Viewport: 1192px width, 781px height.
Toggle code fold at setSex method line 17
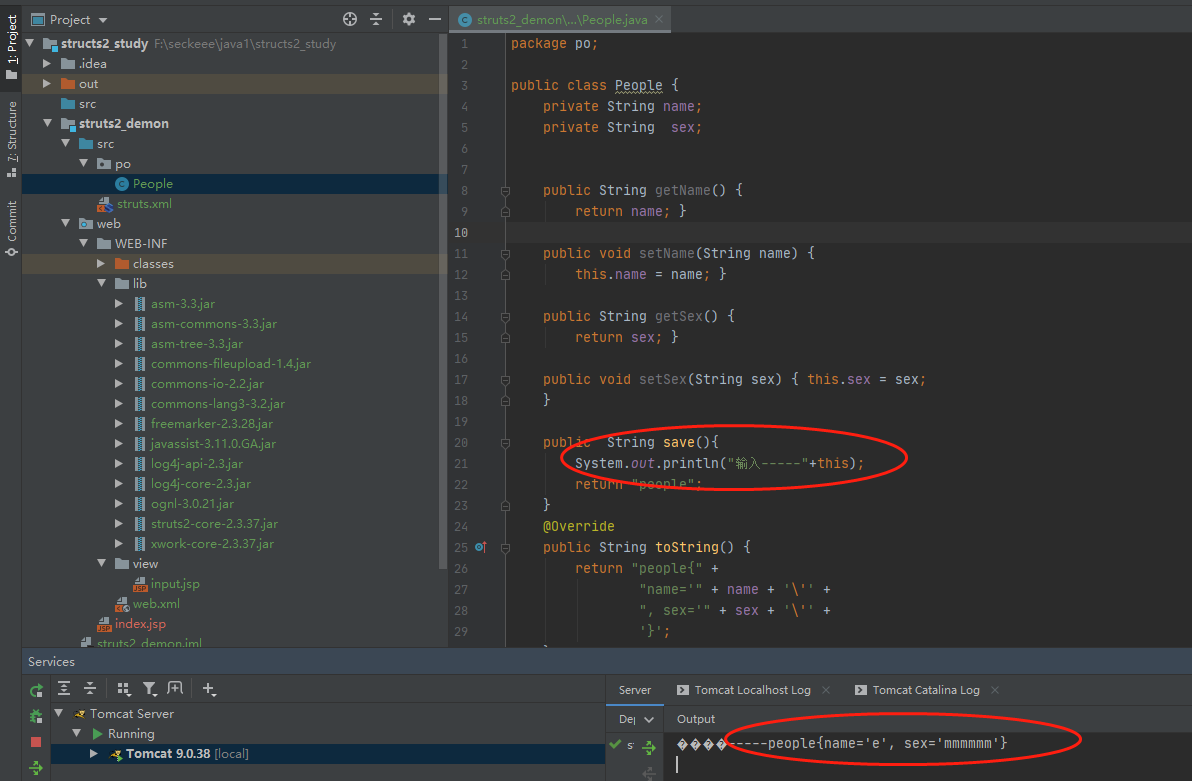(505, 379)
